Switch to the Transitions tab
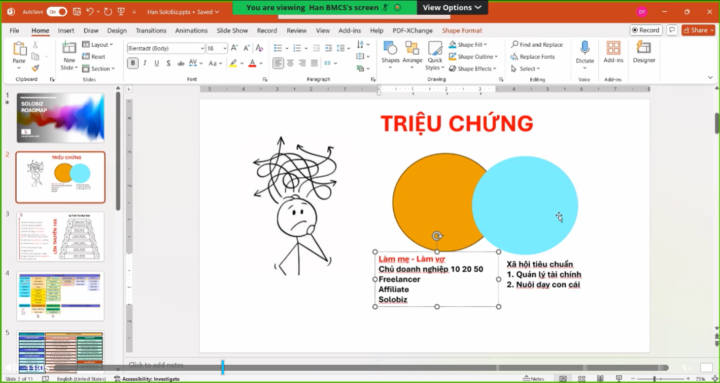720x383 pixels. tap(151, 30)
